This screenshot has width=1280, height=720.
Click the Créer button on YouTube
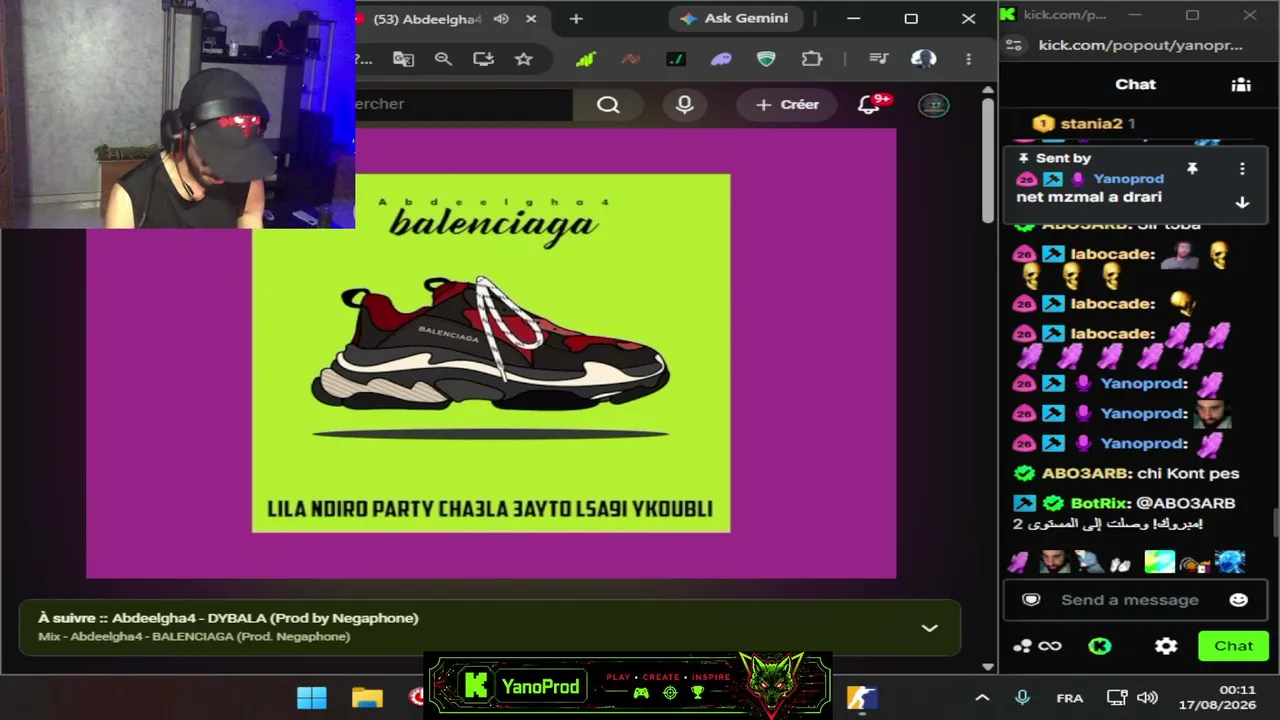tap(787, 104)
